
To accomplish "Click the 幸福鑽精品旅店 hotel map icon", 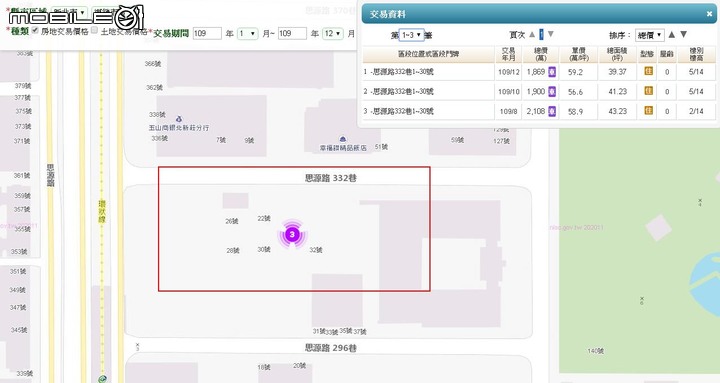I will point(342,139).
